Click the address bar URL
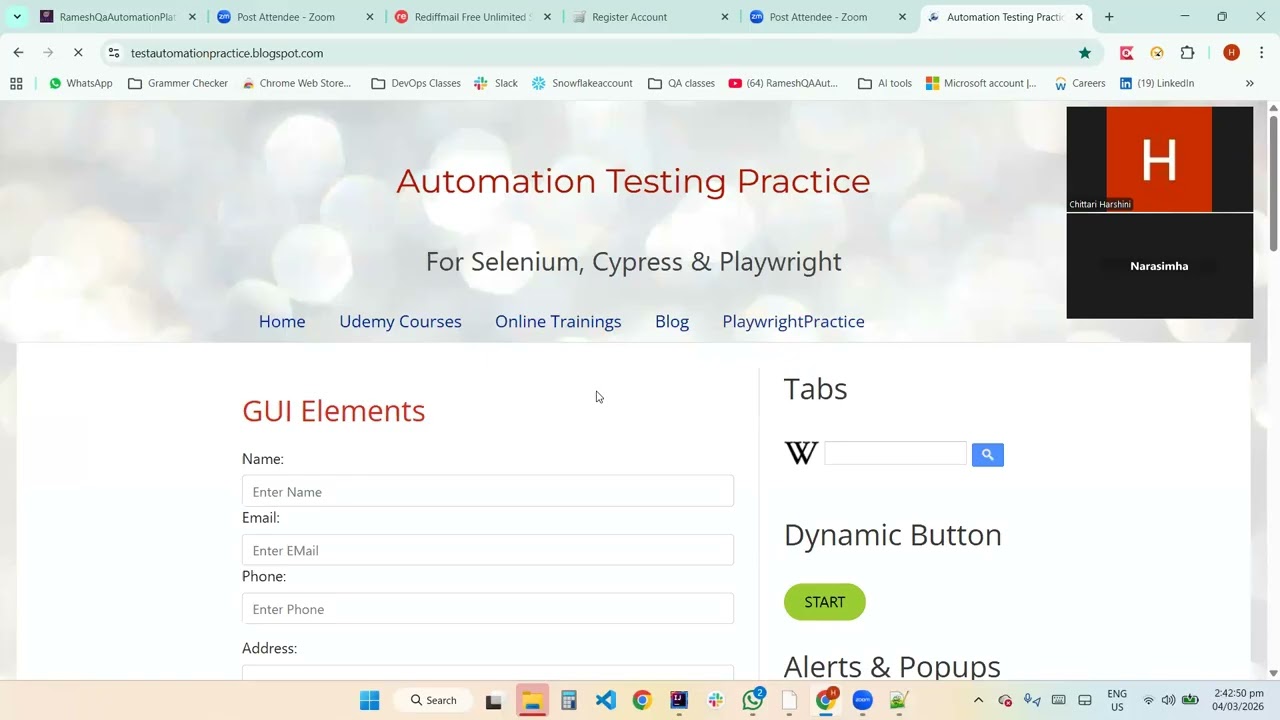Viewport: 1280px width, 720px height. (x=227, y=53)
